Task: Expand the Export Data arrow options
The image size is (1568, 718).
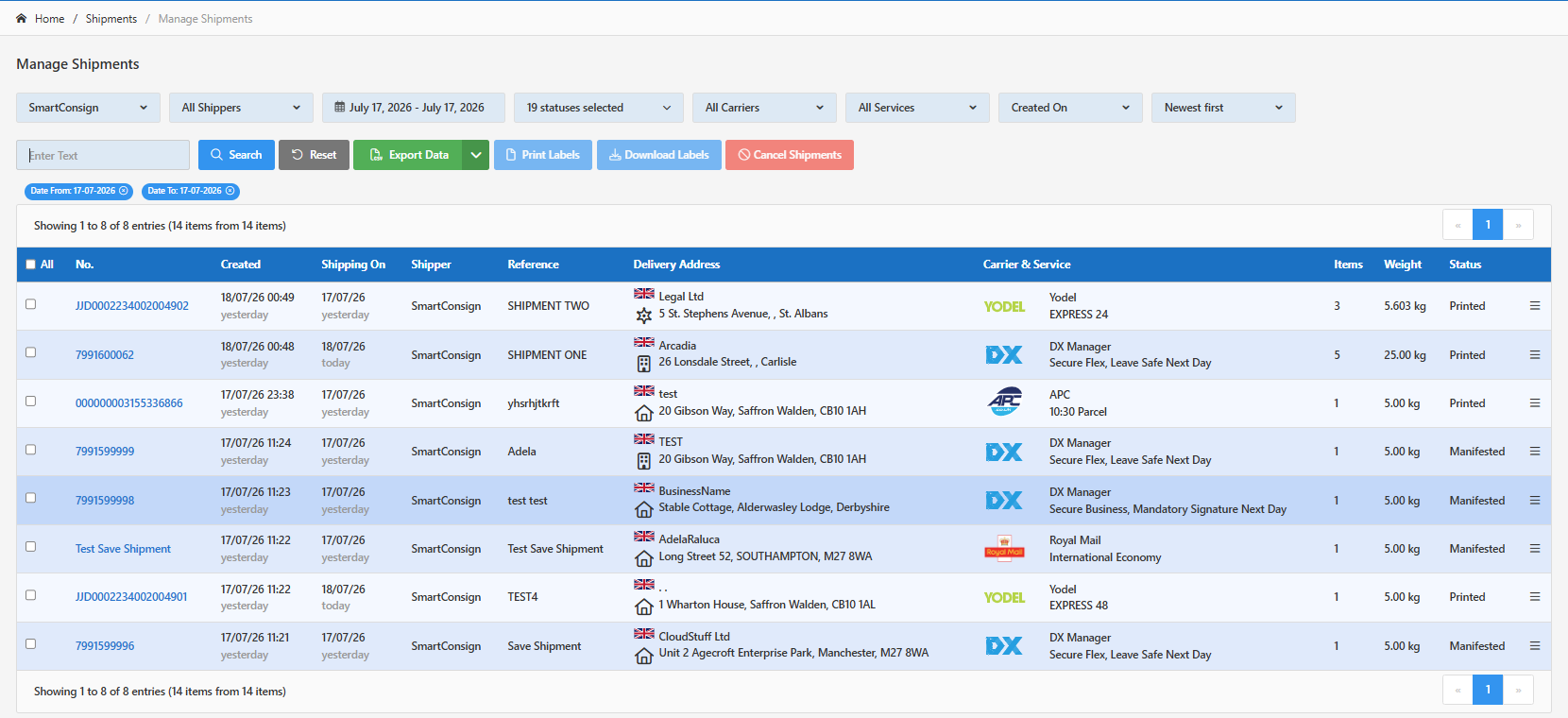Action: tap(476, 155)
